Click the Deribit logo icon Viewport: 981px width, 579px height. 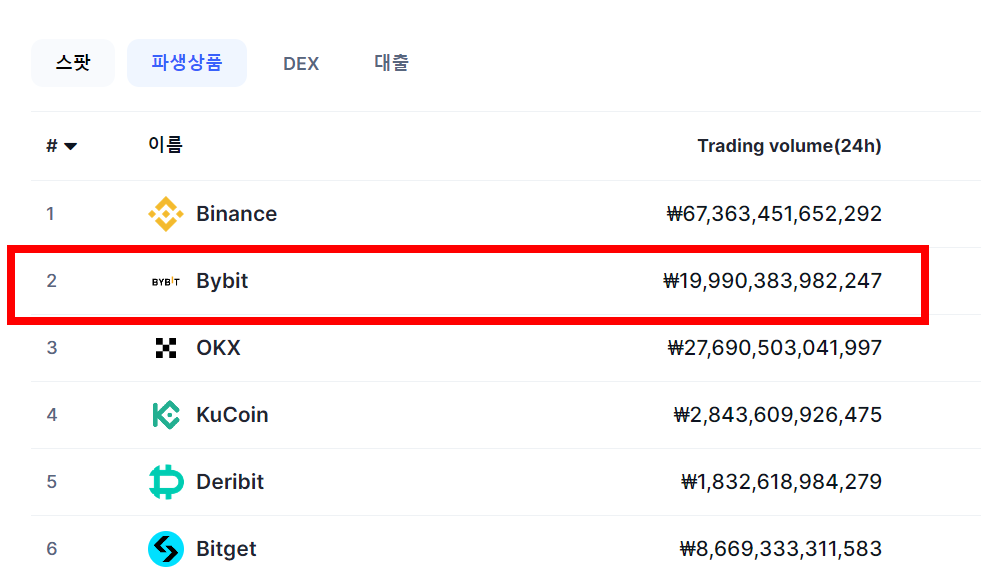(x=166, y=482)
